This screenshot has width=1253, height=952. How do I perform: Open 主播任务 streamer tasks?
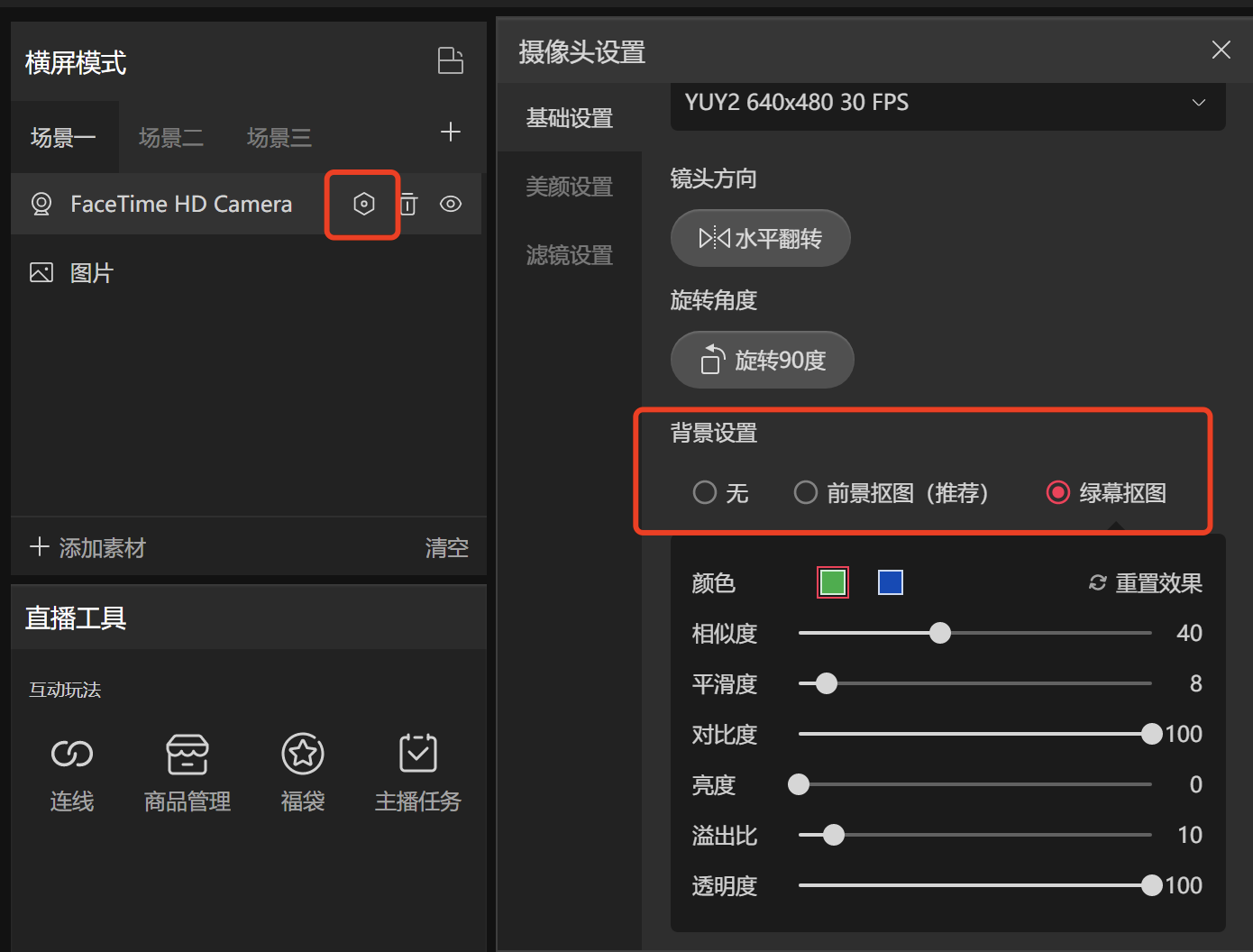coord(418,773)
